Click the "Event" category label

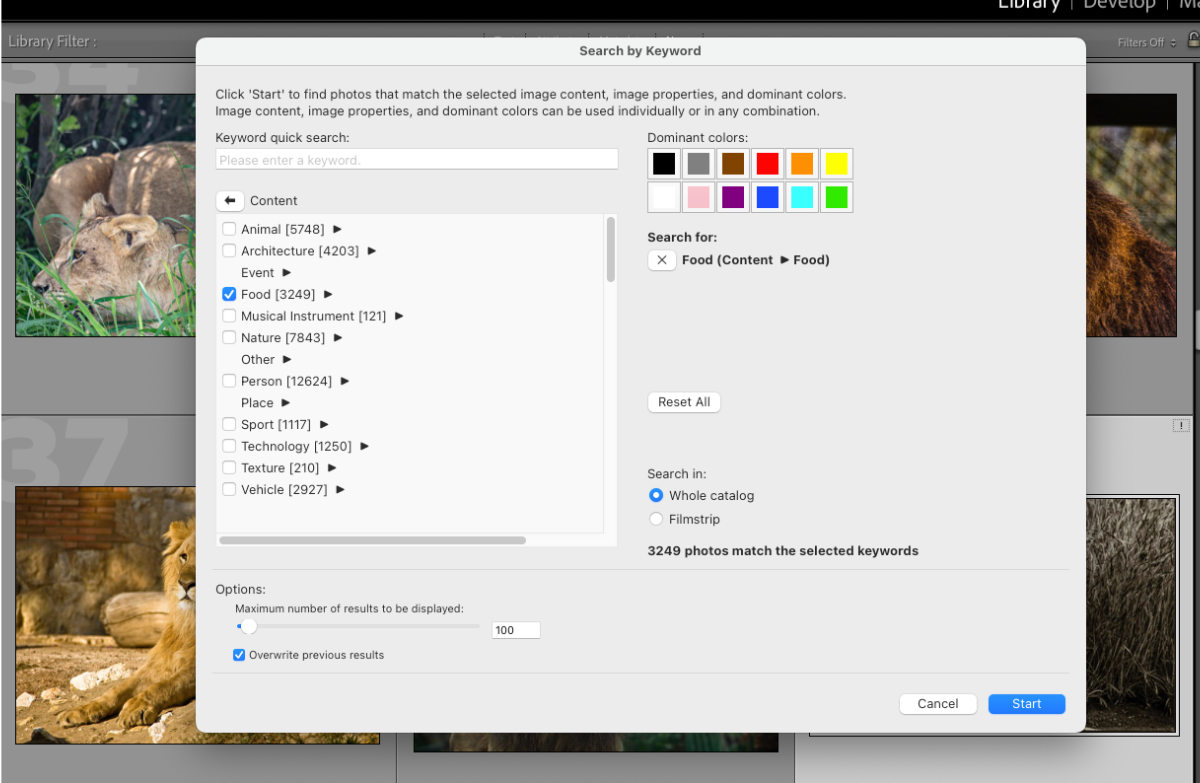pos(257,272)
